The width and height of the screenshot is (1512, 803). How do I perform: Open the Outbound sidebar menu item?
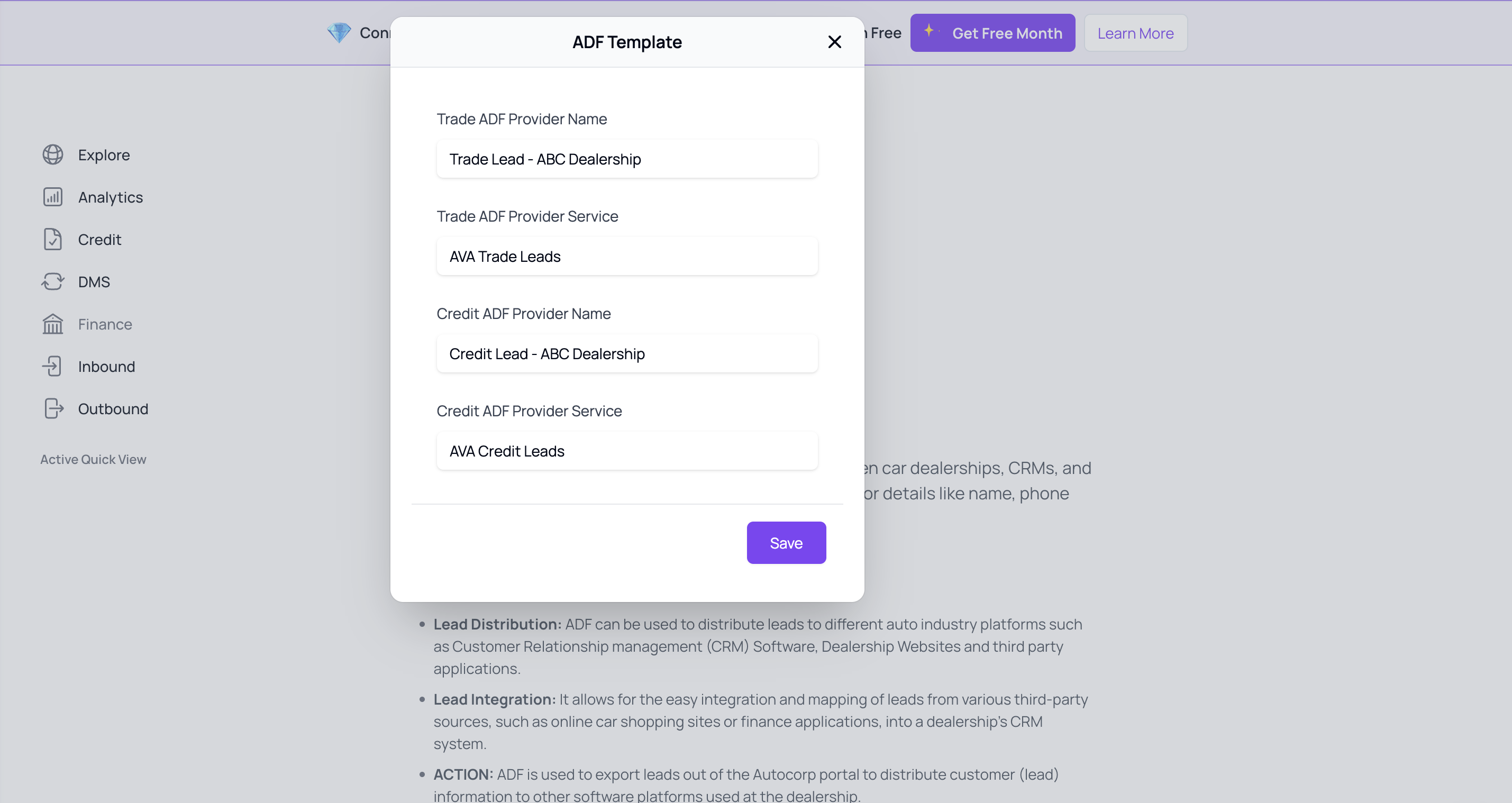point(113,408)
